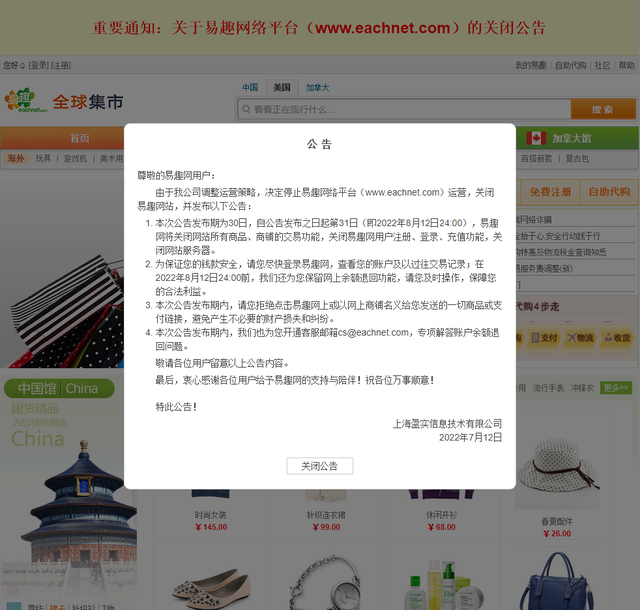This screenshot has height=610, width=640.
Task: Click the 时尚女装 product title
Action: pyautogui.click(x=210, y=515)
